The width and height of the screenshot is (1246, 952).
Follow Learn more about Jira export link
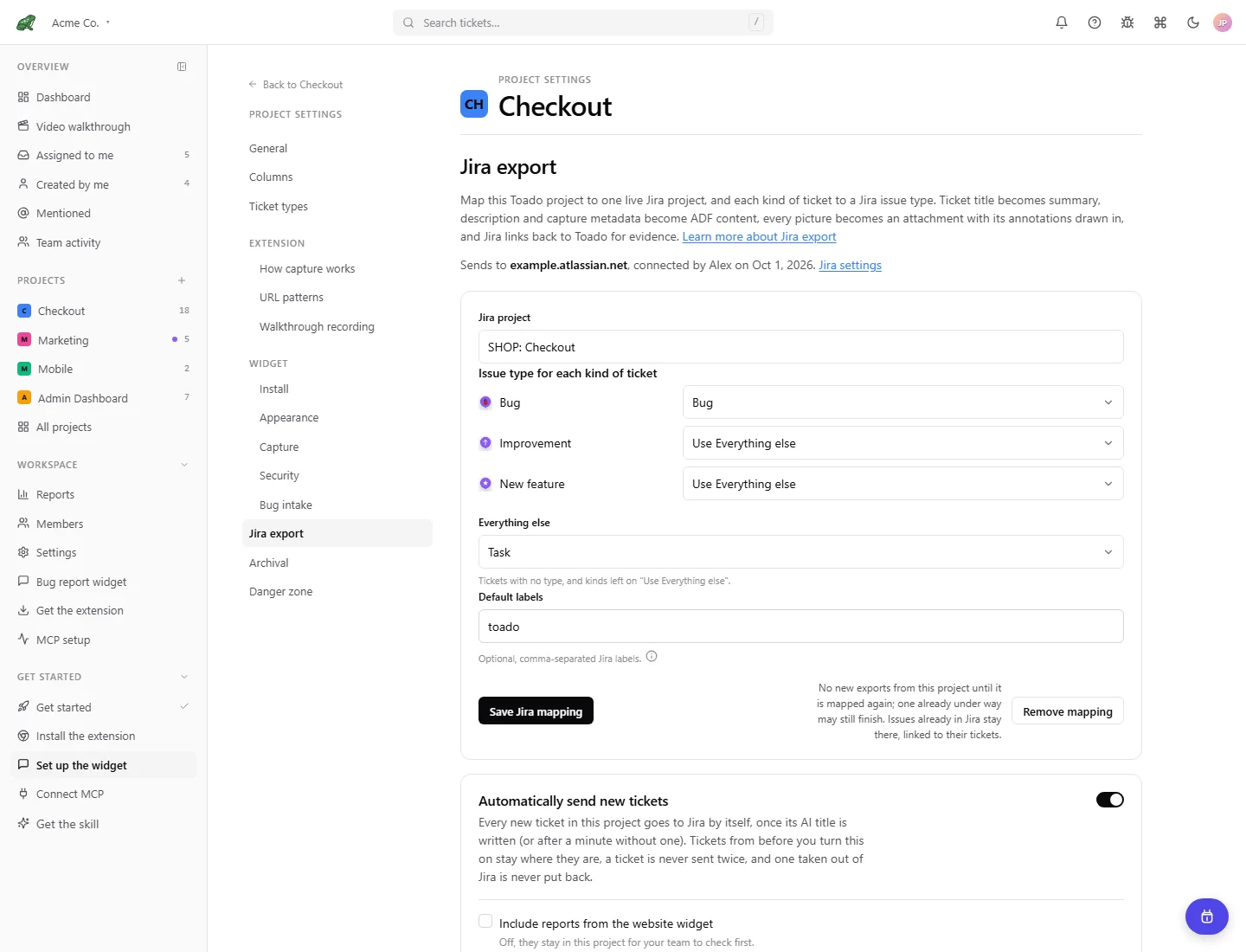pyautogui.click(x=759, y=236)
